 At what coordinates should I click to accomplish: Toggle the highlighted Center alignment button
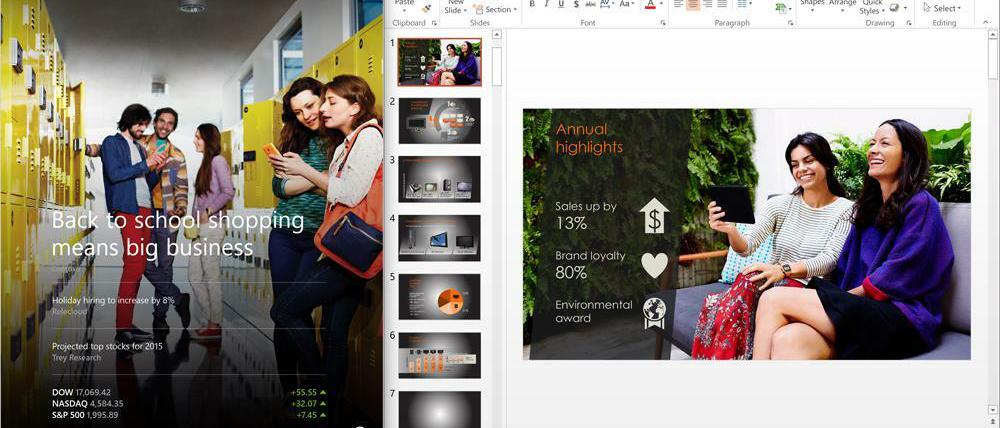[693, 4]
